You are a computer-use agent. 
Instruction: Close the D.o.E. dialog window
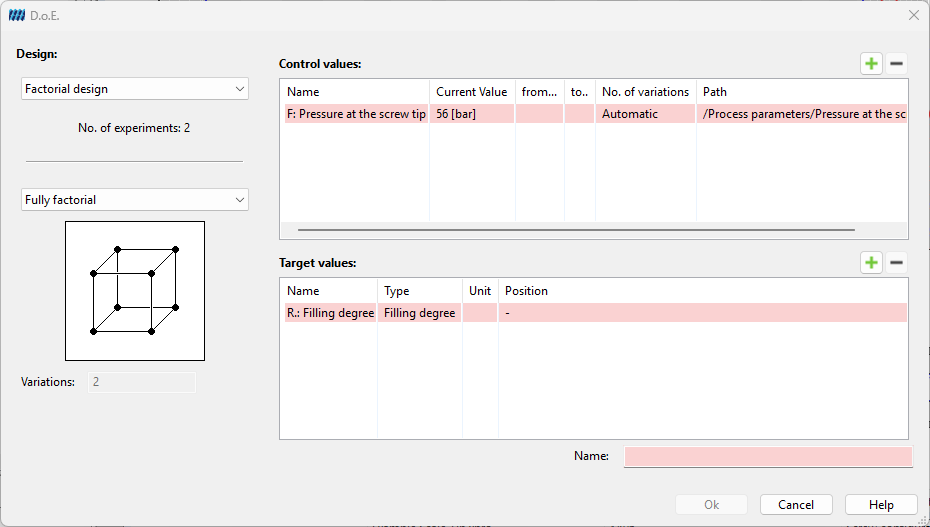pyautogui.click(x=914, y=15)
